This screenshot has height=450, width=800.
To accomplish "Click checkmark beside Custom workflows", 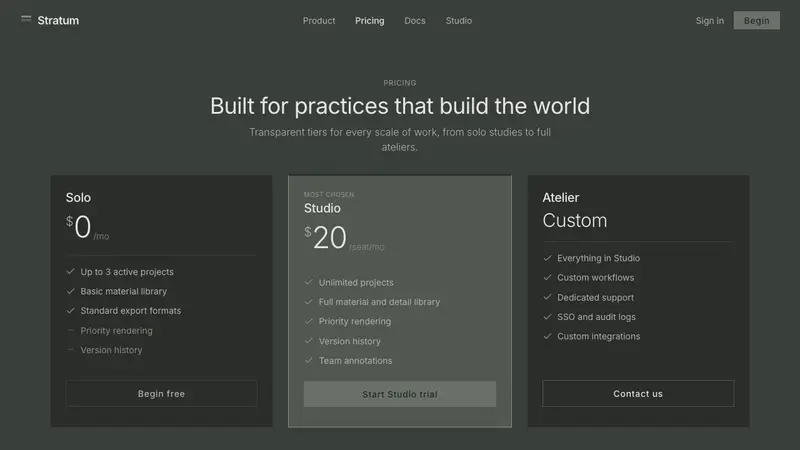I will point(547,277).
